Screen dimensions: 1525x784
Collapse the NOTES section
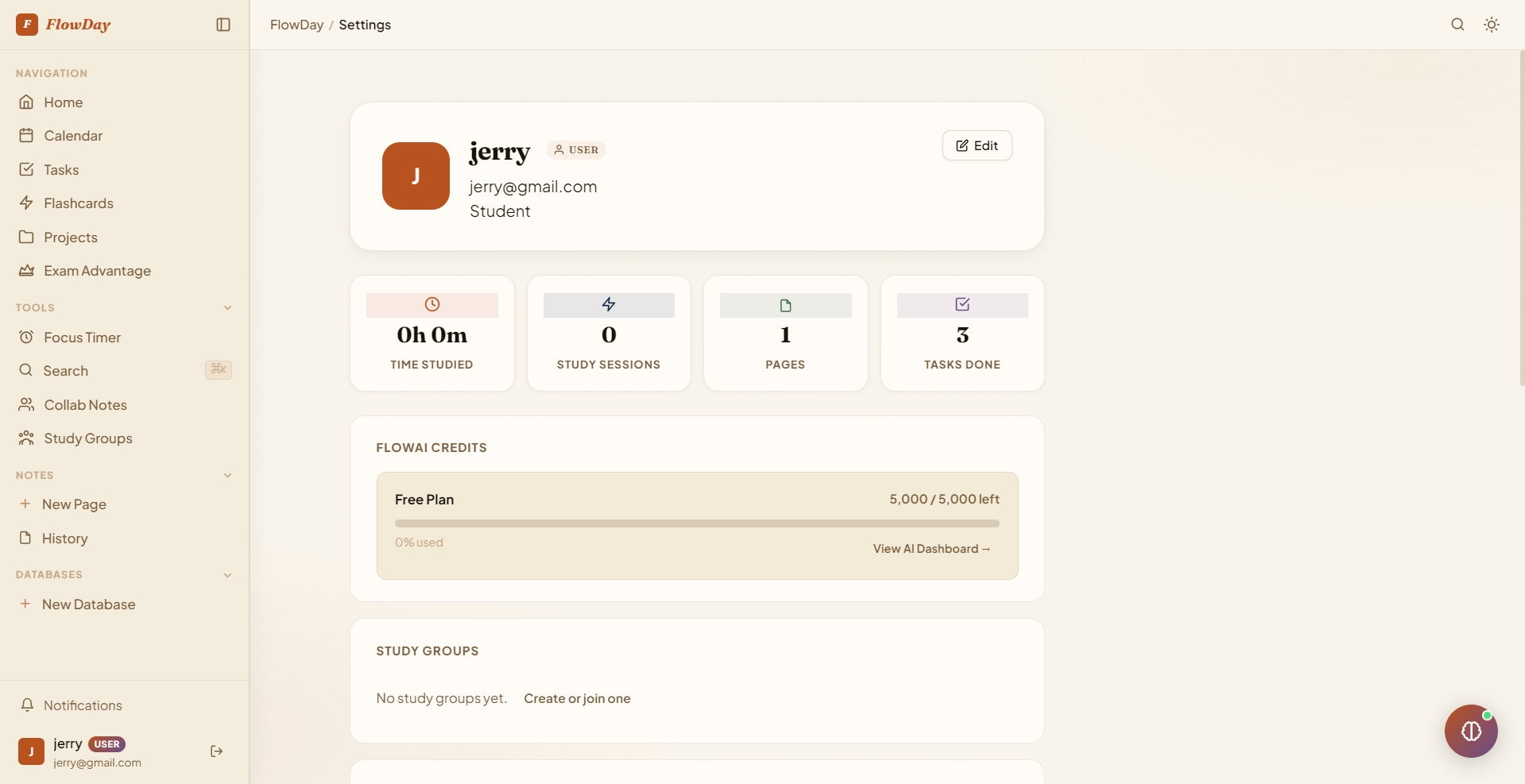pos(228,475)
